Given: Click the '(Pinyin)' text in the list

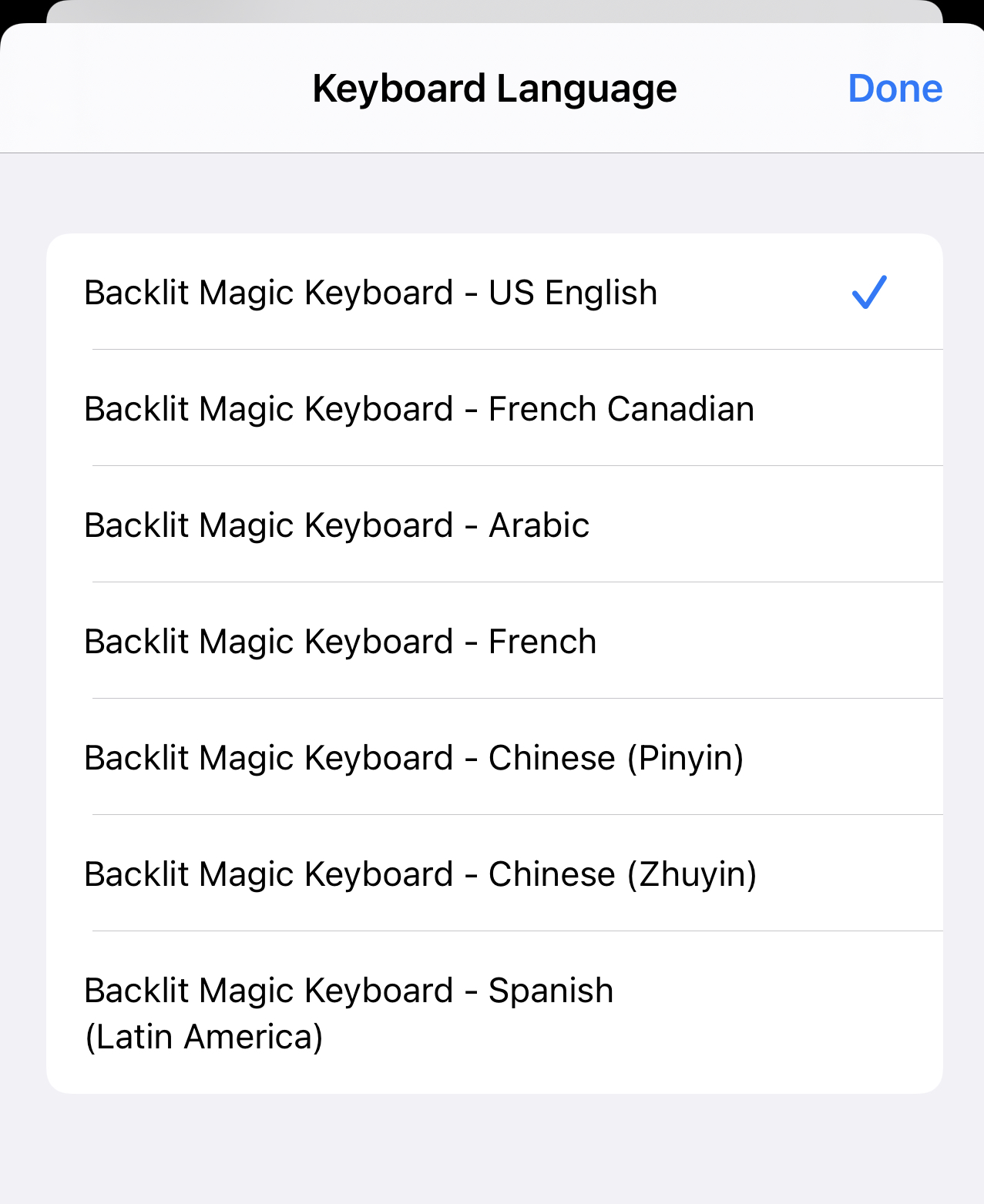Looking at the screenshot, I should [x=685, y=758].
